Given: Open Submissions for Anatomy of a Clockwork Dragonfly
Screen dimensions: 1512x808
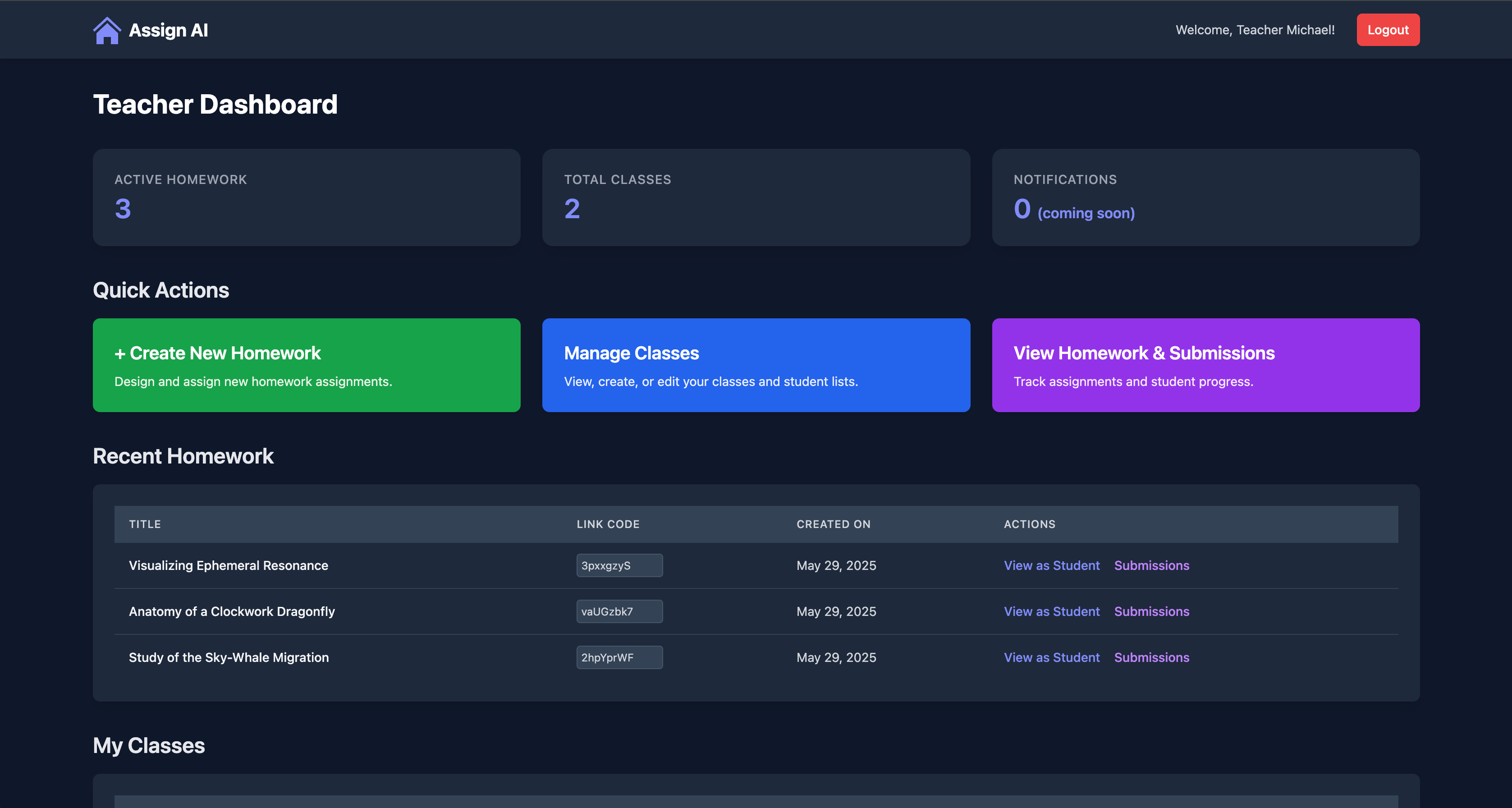Looking at the screenshot, I should tap(1151, 611).
